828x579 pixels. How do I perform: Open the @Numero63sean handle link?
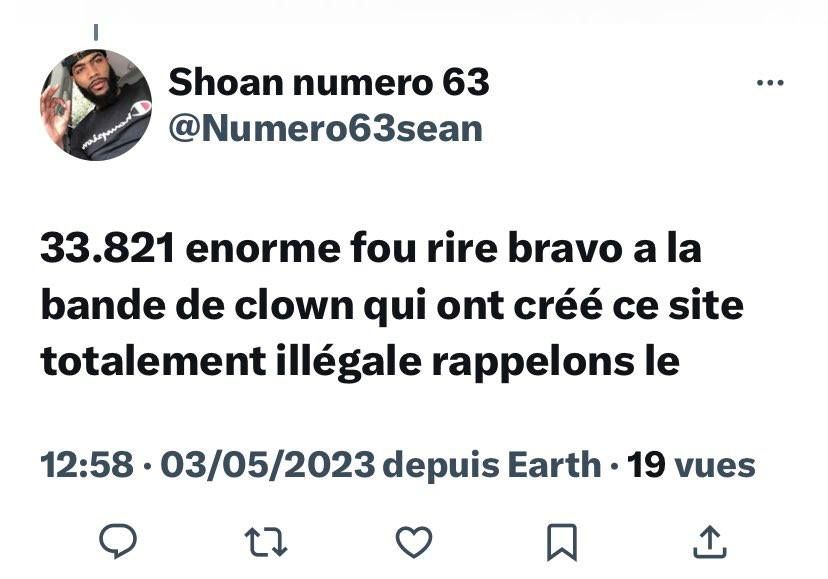point(325,129)
